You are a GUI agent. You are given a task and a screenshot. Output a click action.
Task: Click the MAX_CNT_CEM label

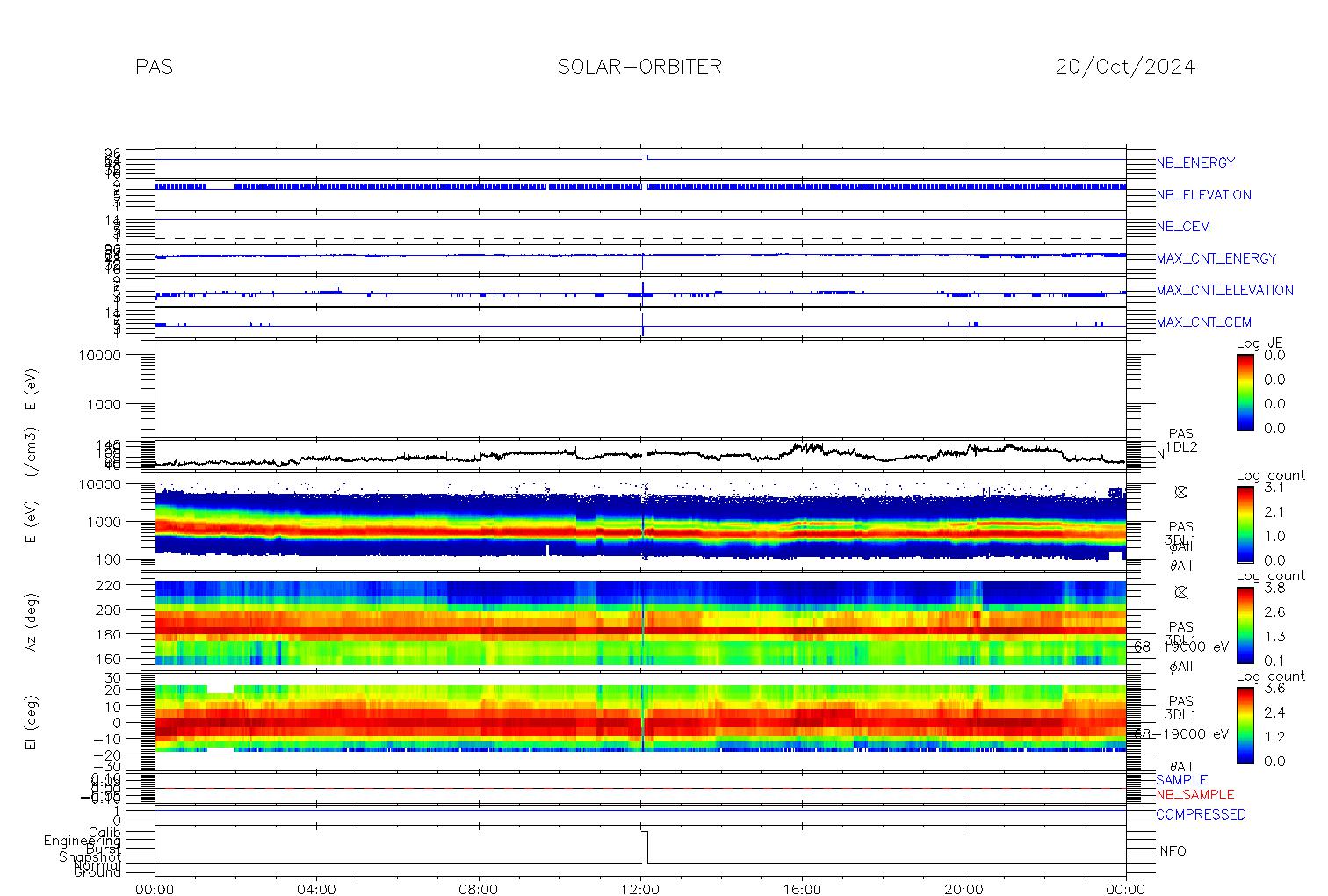tap(1204, 322)
